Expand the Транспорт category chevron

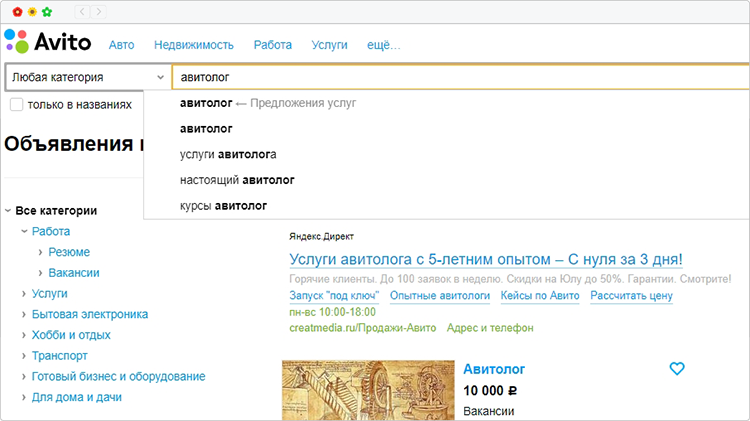click(24, 355)
